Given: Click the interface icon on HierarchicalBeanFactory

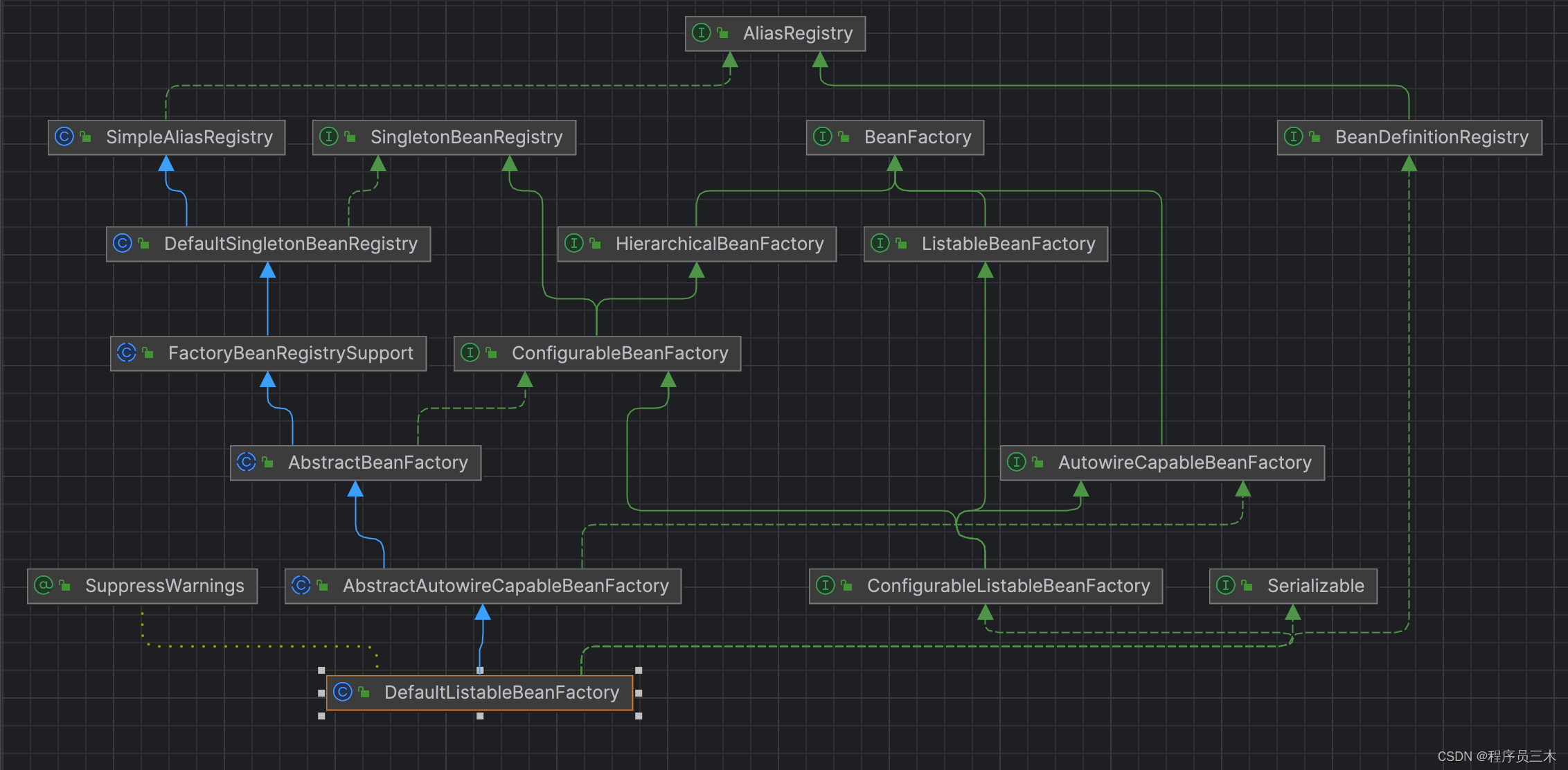Looking at the screenshot, I should (574, 243).
